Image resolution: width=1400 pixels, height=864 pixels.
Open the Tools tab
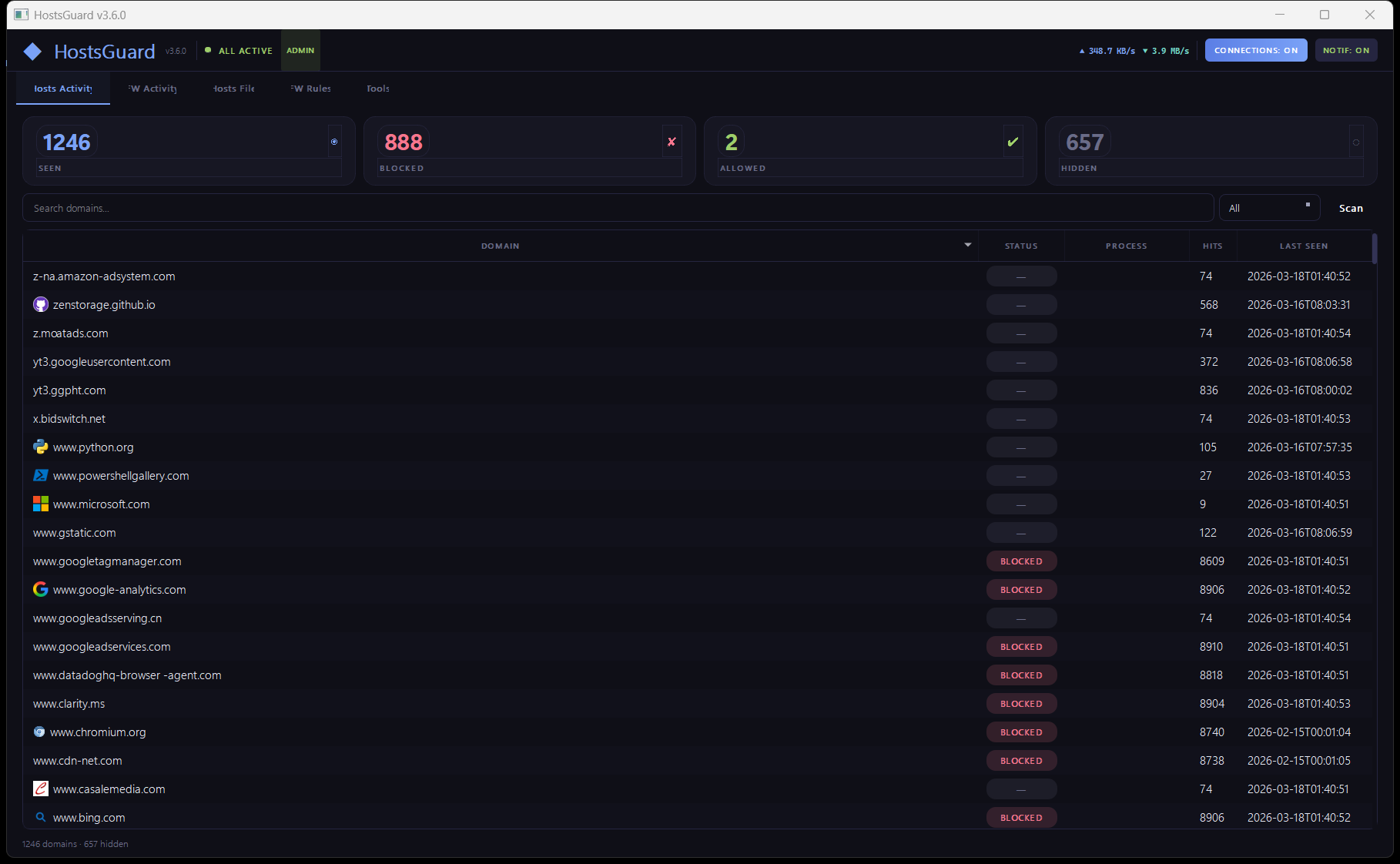(378, 88)
